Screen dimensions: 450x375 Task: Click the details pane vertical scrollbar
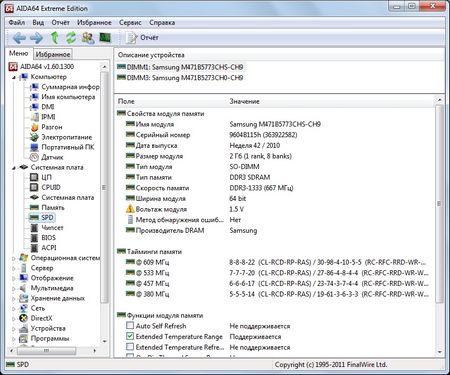pyautogui.click(x=439, y=203)
